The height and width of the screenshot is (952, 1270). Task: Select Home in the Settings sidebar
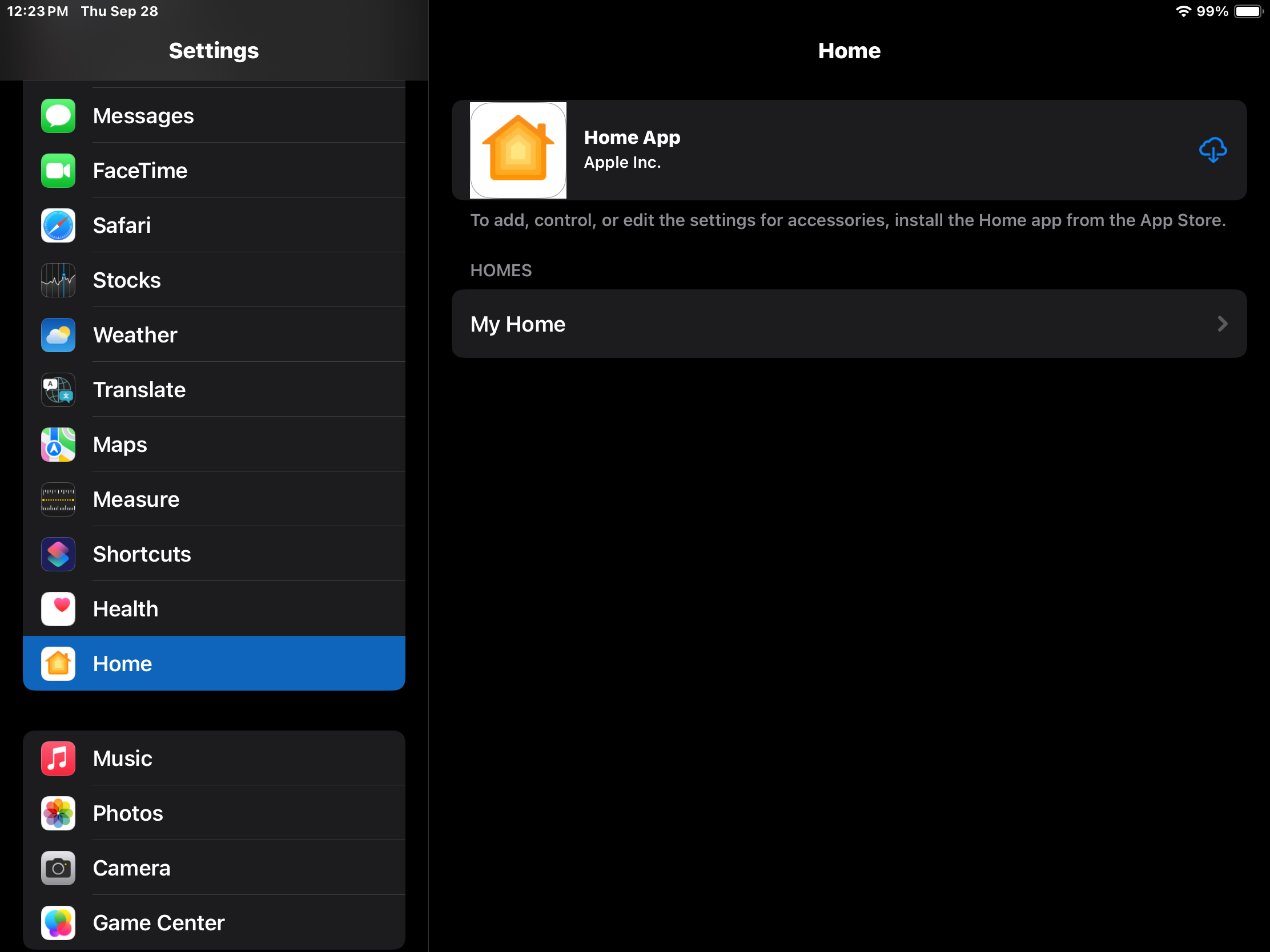tap(122, 663)
